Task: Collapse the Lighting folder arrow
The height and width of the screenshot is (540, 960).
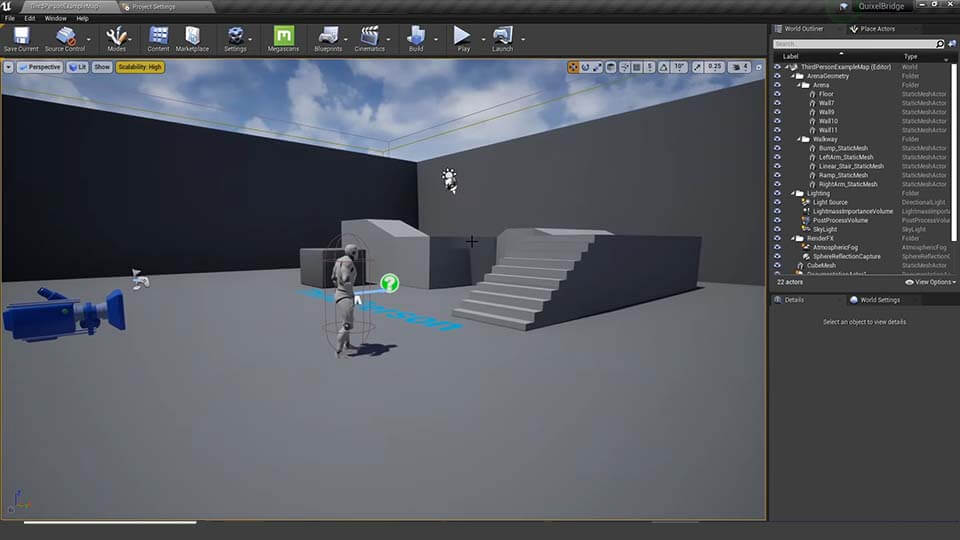Action: click(x=793, y=193)
